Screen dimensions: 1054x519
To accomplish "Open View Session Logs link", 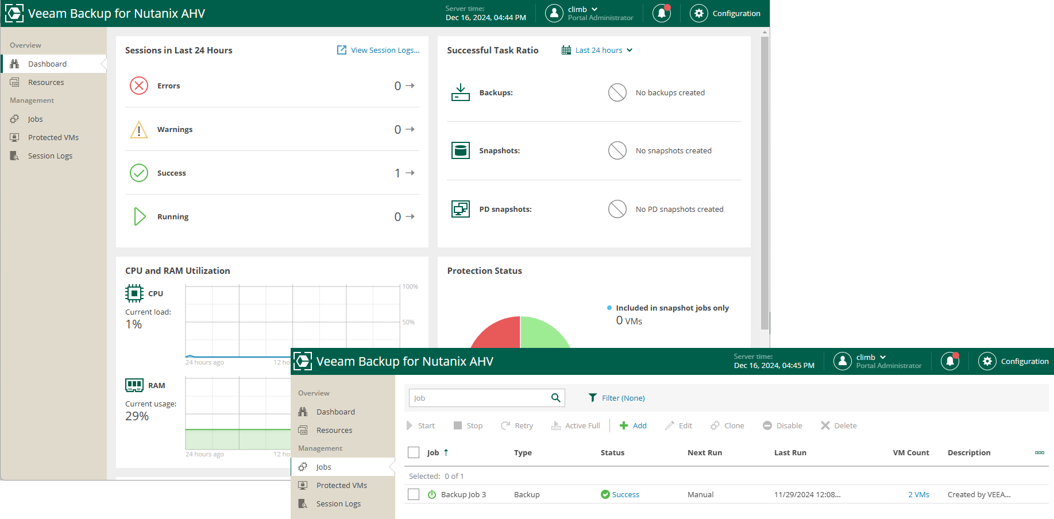I will click(x=378, y=50).
